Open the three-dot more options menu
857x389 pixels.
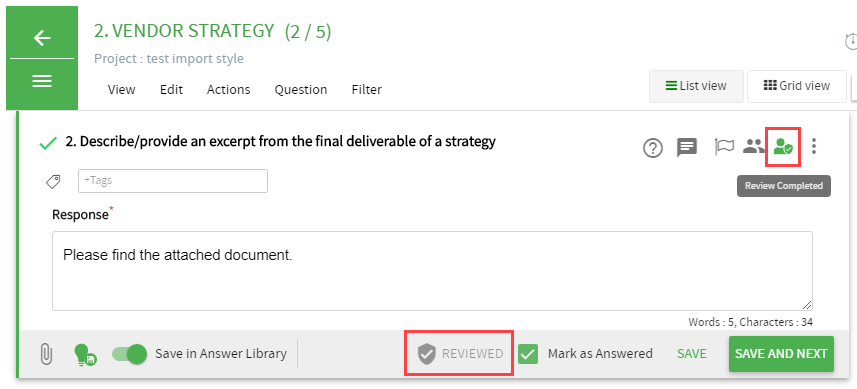point(814,146)
